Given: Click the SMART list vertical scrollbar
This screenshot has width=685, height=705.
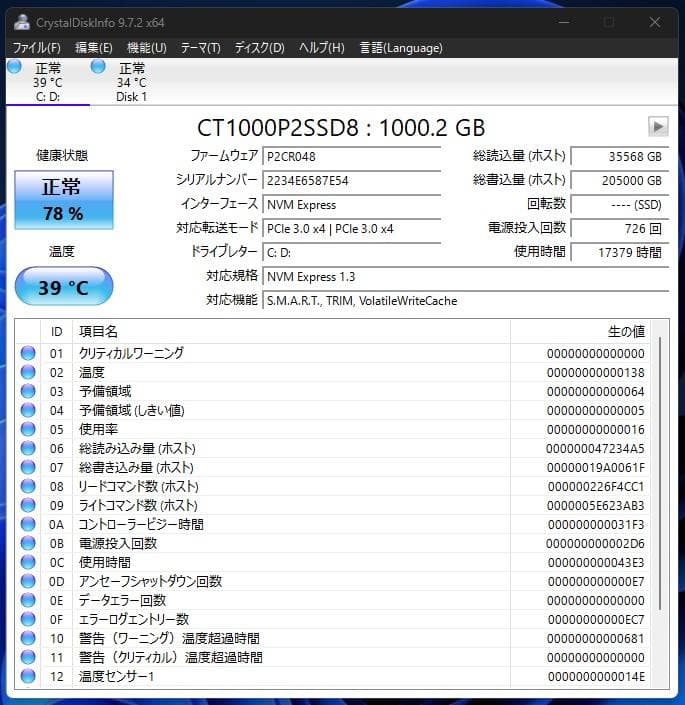Looking at the screenshot, I should click(660, 473).
